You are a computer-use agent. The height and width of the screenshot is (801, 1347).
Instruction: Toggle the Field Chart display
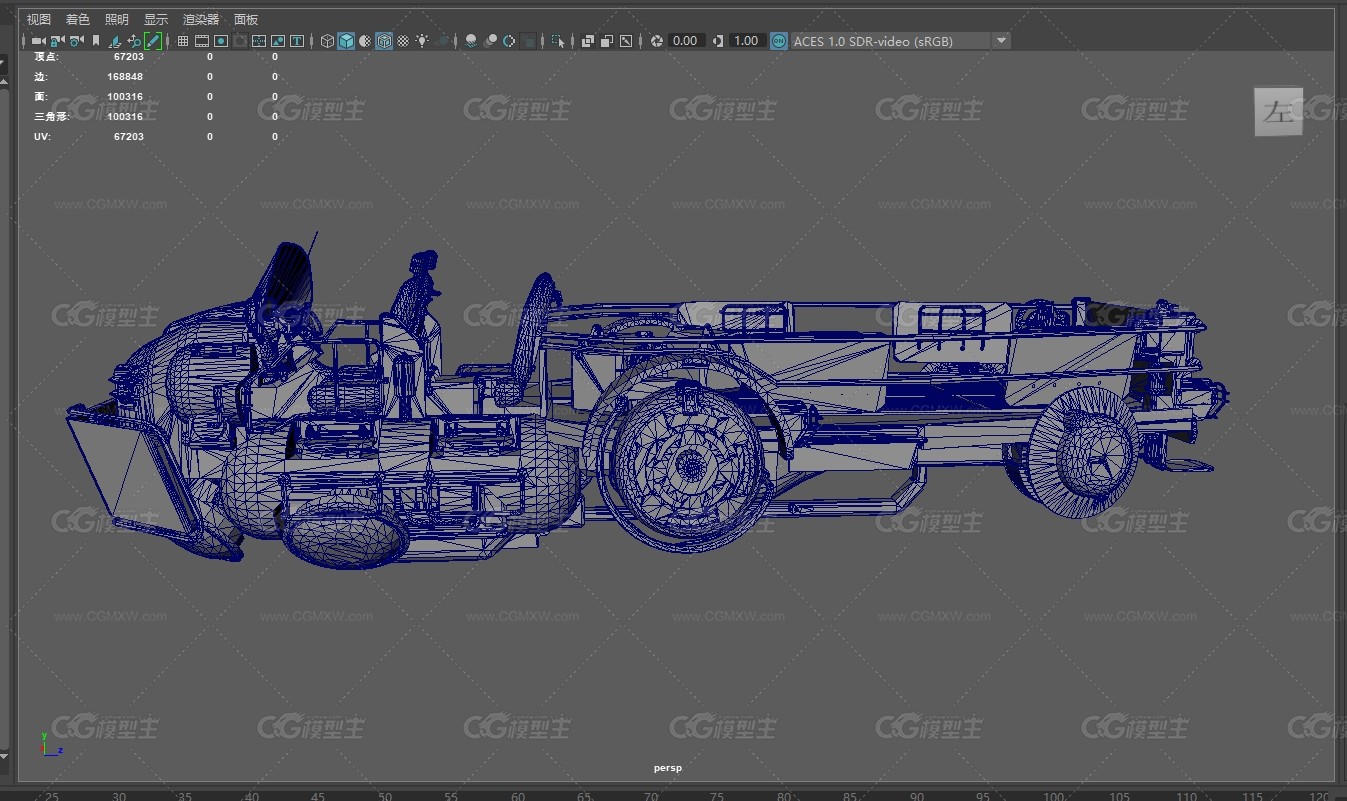(x=258, y=41)
